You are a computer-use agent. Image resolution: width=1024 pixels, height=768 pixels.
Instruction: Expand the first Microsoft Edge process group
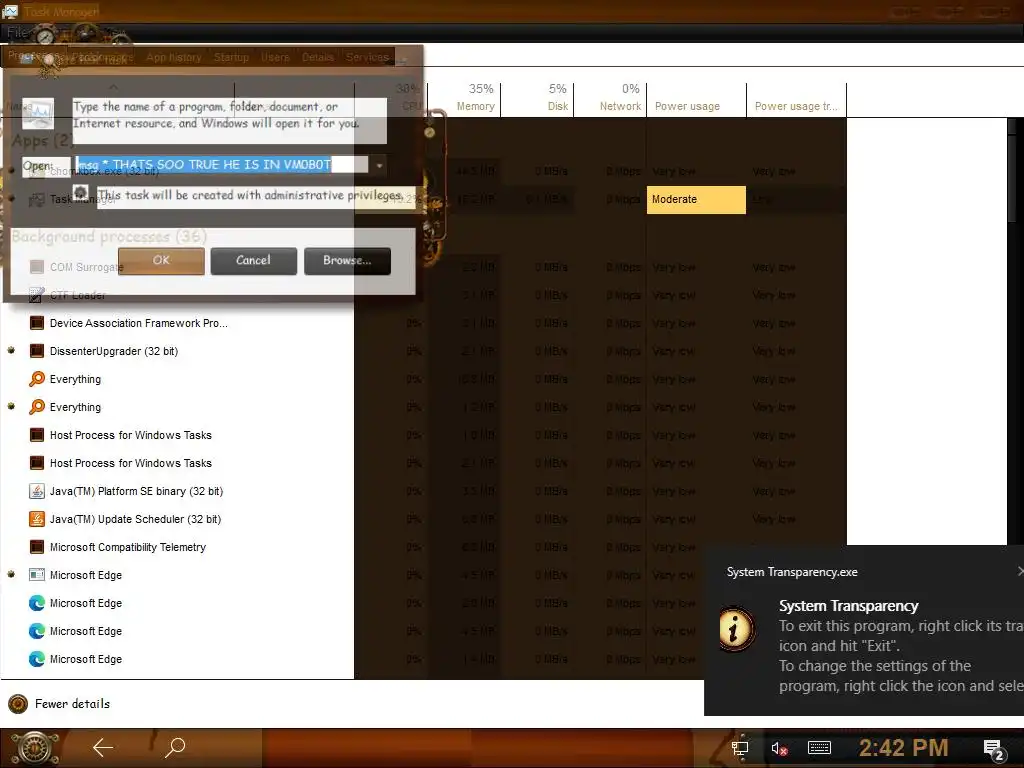tap(11, 575)
